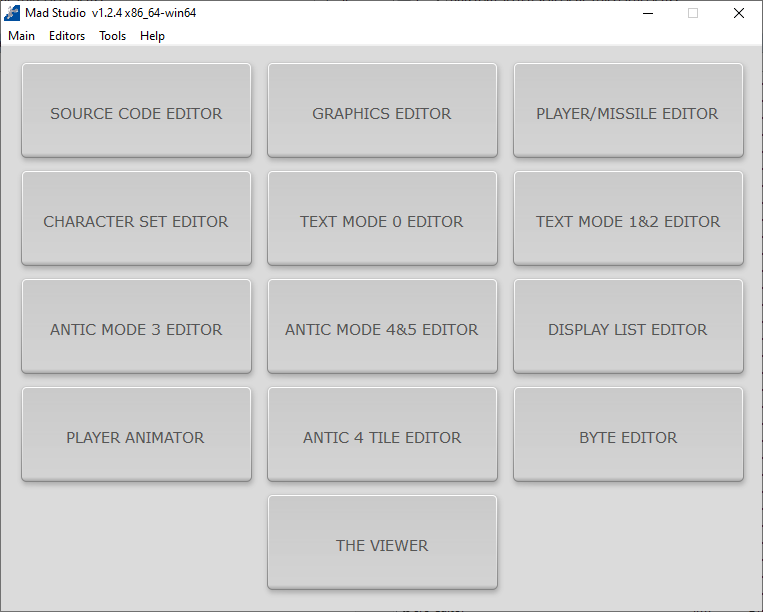The image size is (763, 612).
Task: Open the Main menu
Action: point(21,36)
